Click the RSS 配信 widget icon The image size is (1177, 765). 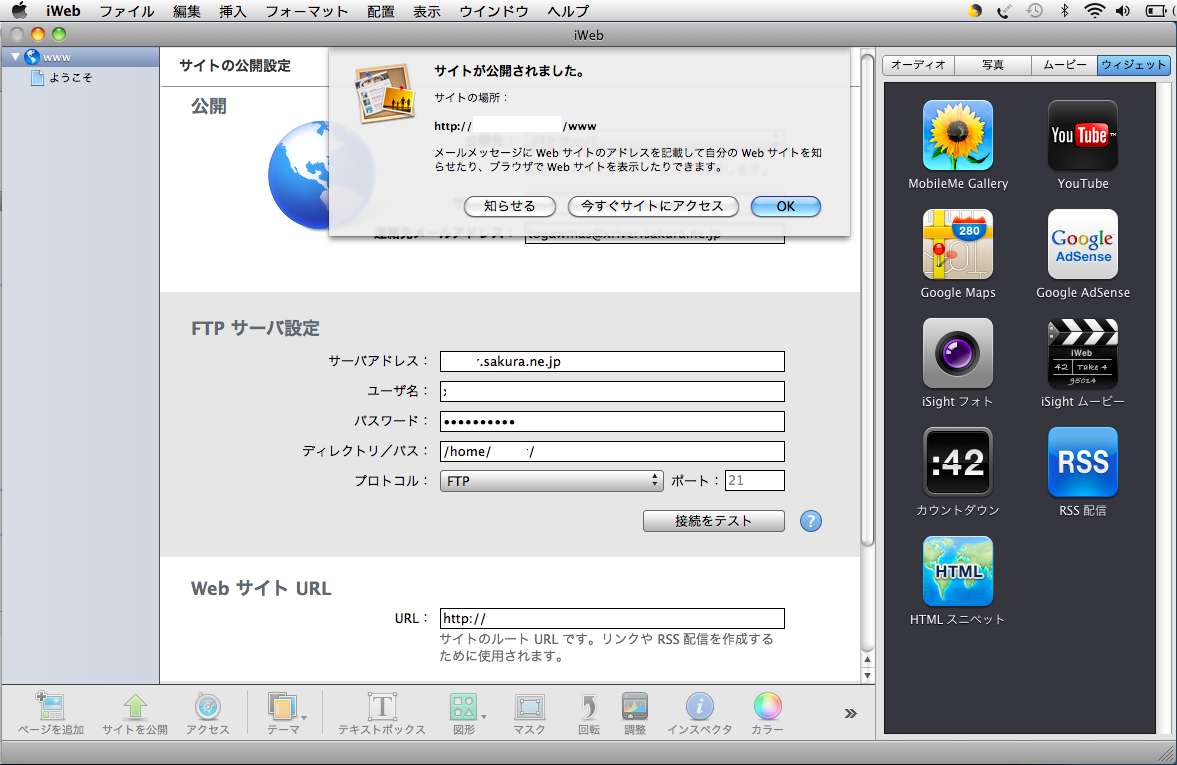(1082, 462)
